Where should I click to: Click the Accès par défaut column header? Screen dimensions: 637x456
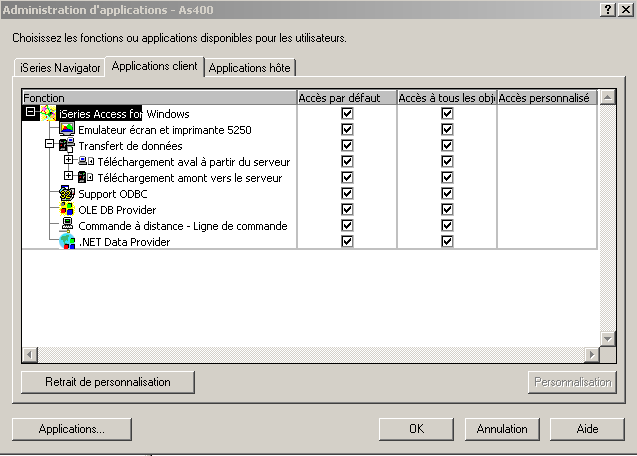pyautogui.click(x=347, y=98)
